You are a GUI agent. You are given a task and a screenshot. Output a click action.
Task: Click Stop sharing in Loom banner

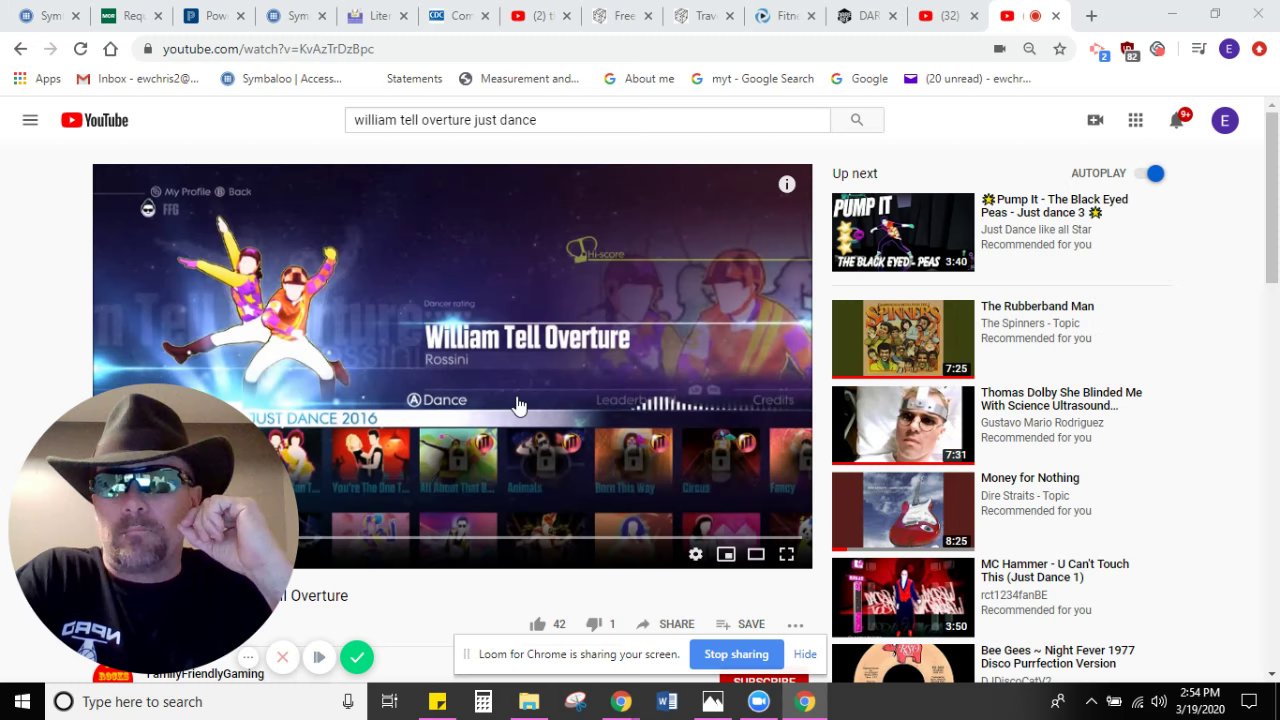[736, 654]
